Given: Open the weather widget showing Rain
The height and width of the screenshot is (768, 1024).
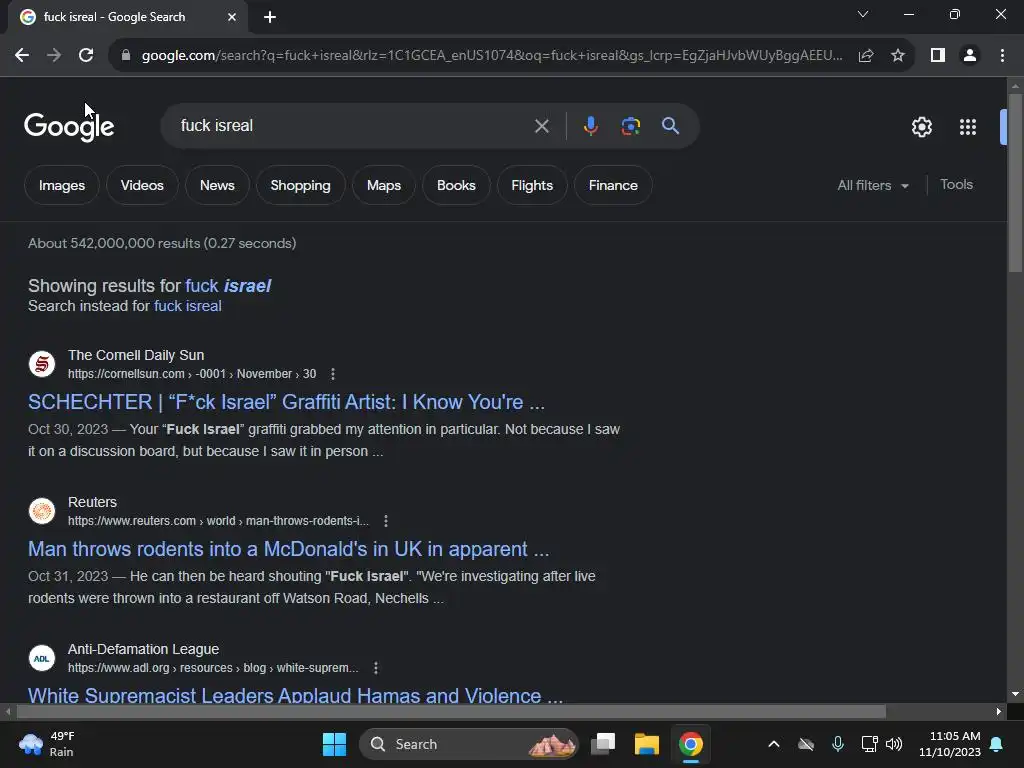Looking at the screenshot, I should (x=47, y=744).
